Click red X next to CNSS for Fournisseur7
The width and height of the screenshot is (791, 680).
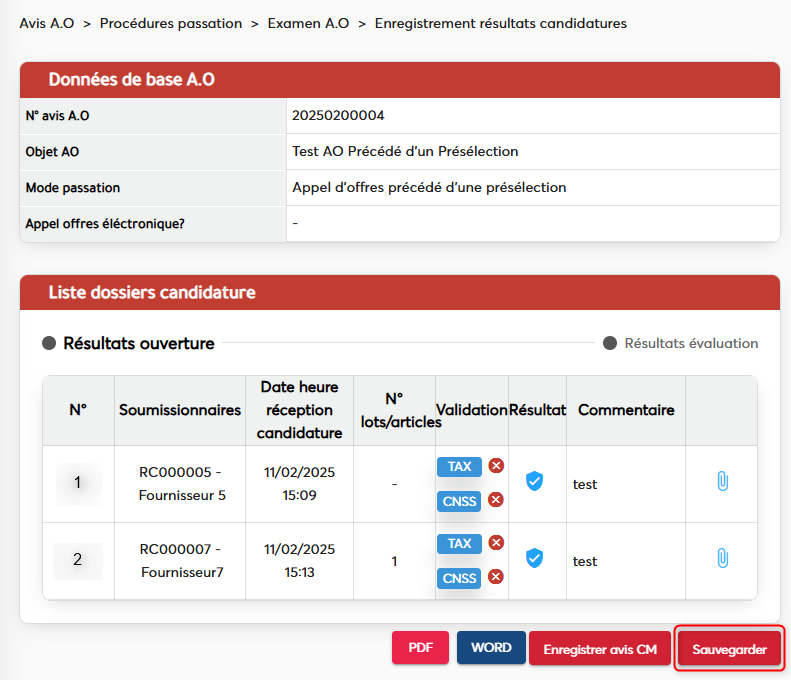coord(496,577)
